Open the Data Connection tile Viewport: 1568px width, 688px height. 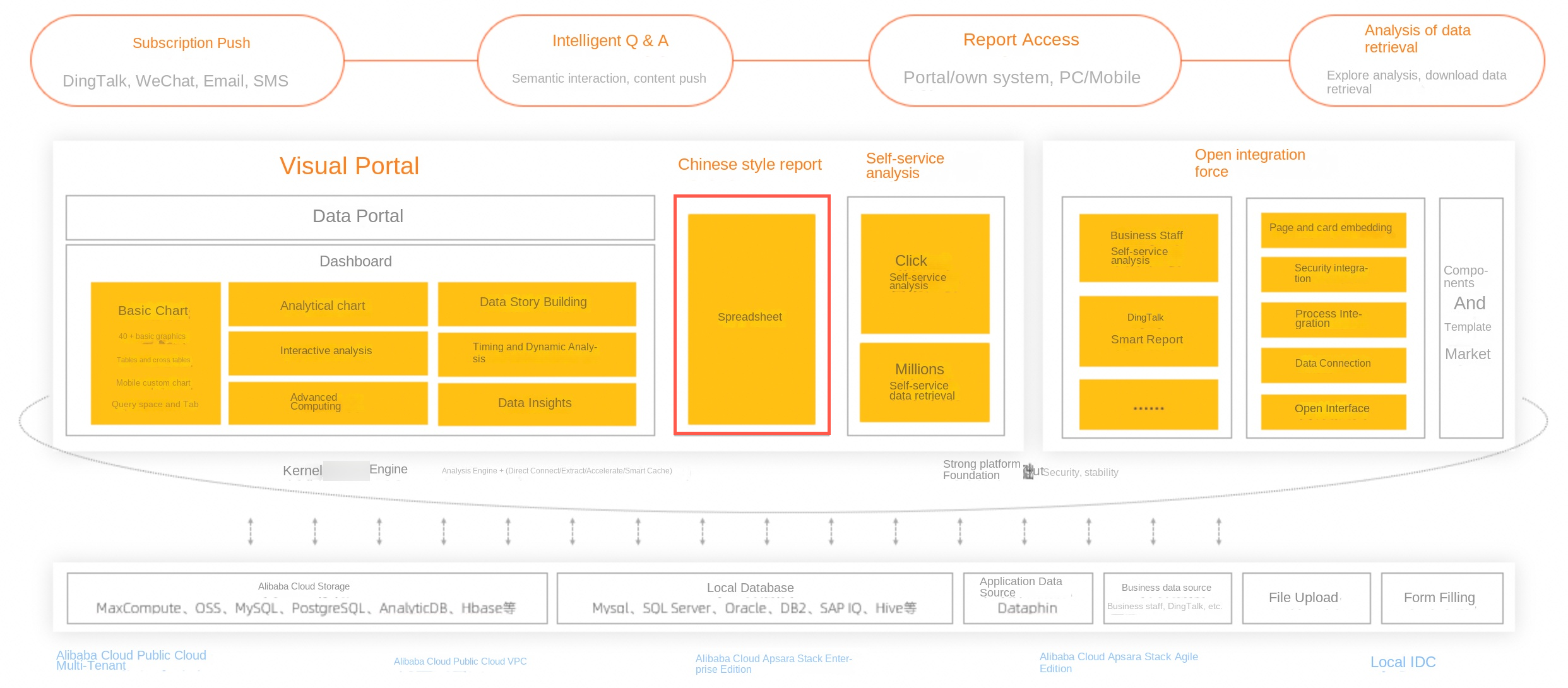[1333, 364]
